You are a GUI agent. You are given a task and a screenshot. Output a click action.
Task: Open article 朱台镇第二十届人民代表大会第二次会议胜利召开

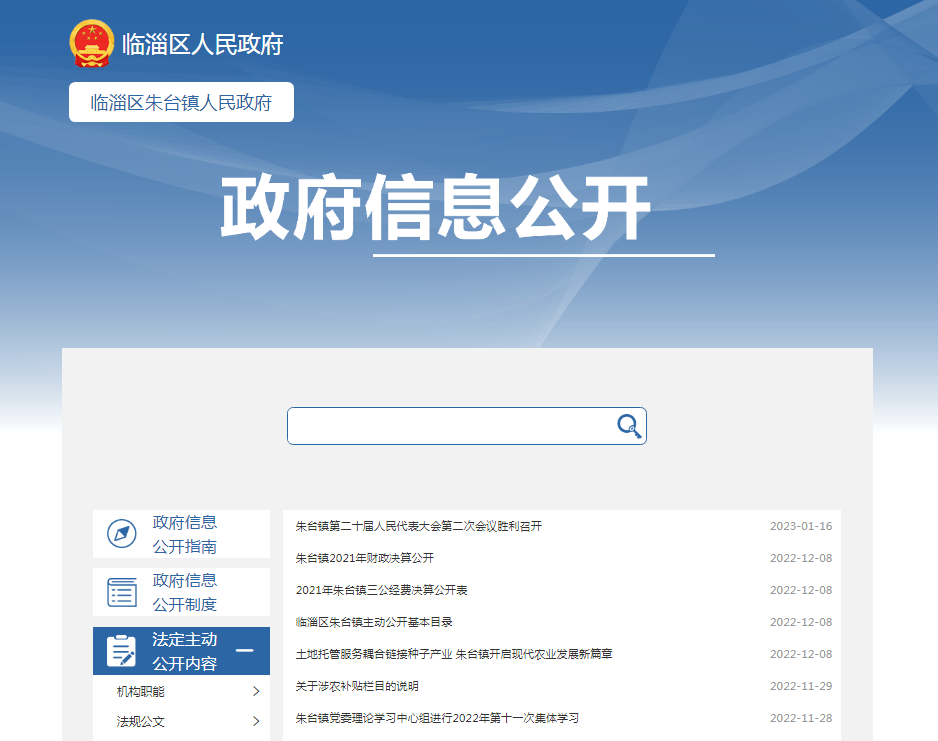click(419, 526)
